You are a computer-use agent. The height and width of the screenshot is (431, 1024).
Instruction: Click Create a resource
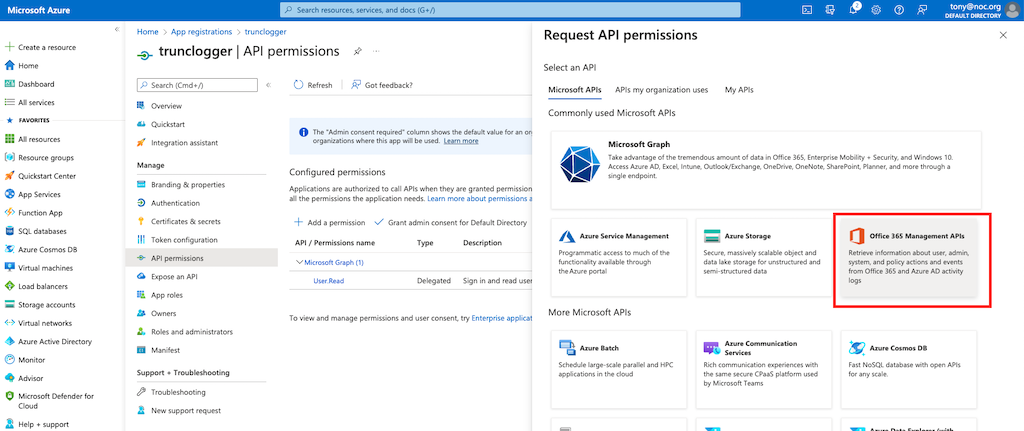(x=40, y=47)
